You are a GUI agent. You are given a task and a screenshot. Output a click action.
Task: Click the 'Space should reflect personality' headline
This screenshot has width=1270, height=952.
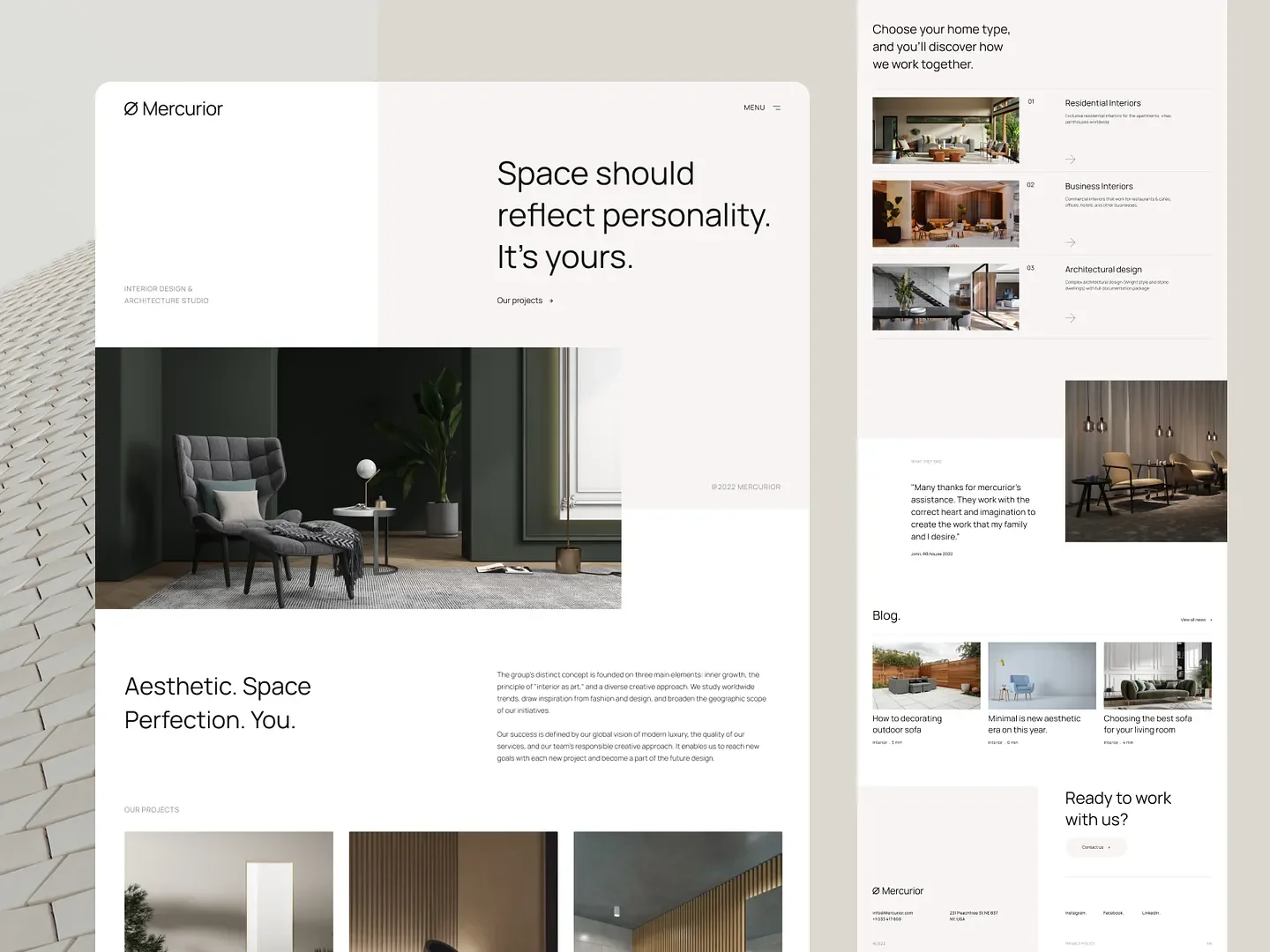click(634, 214)
